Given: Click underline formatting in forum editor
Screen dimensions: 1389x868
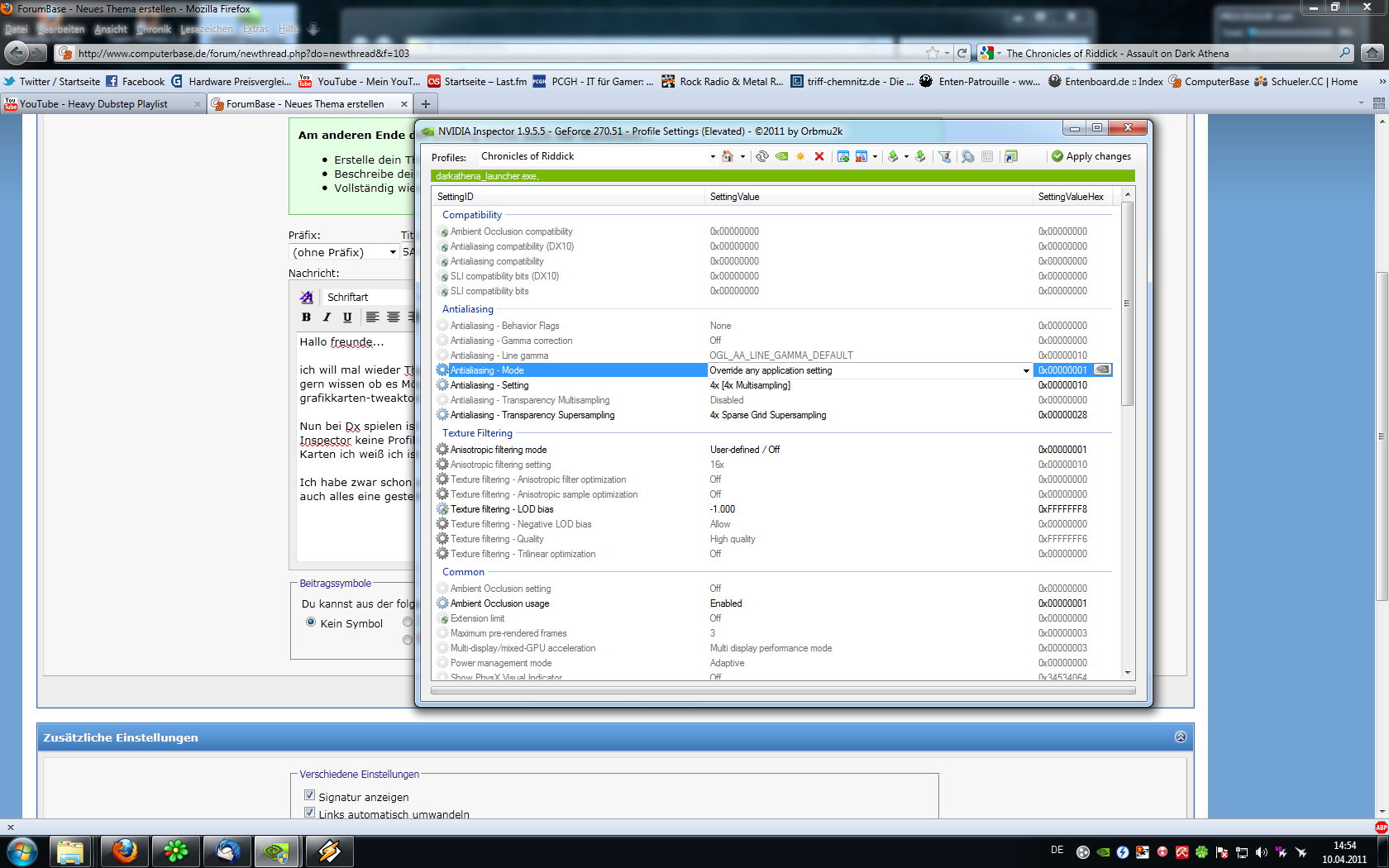Looking at the screenshot, I should pos(347,317).
